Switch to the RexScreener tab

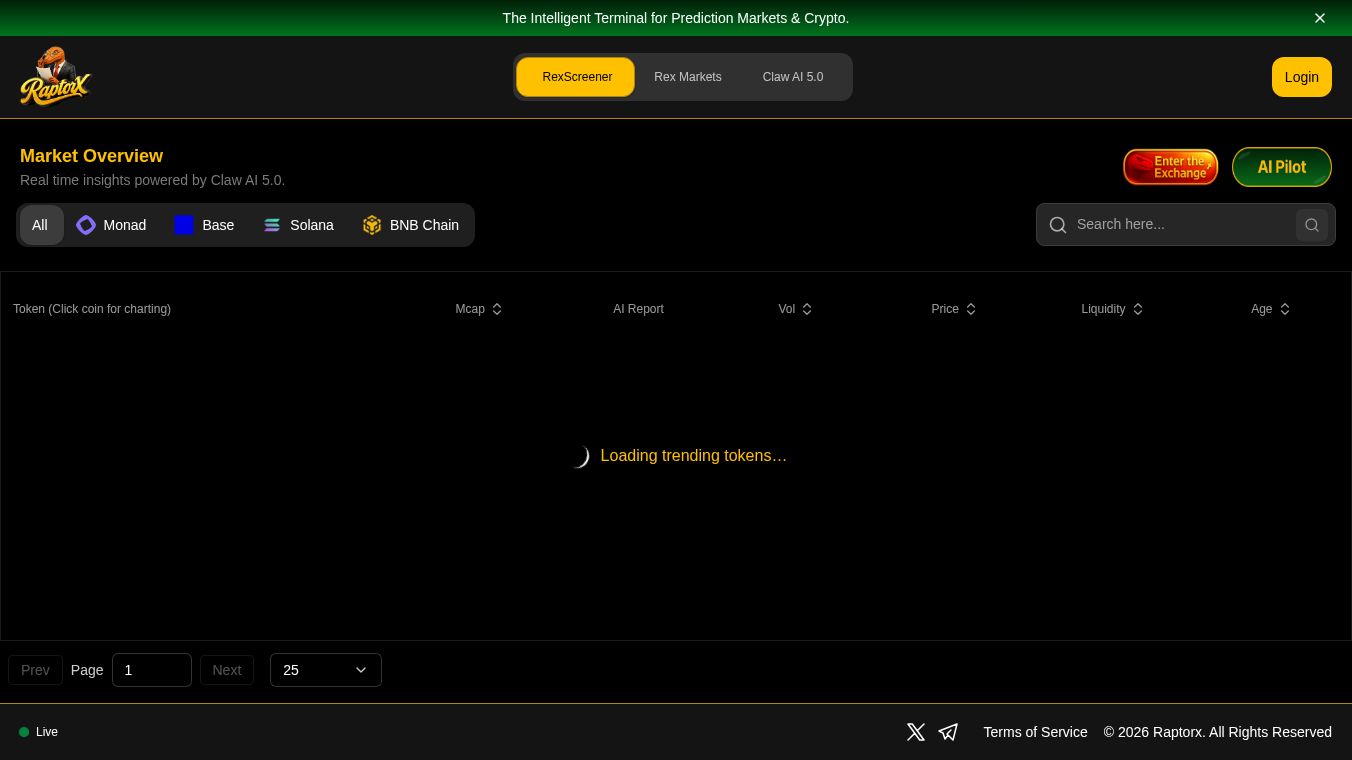pyautogui.click(x=576, y=77)
